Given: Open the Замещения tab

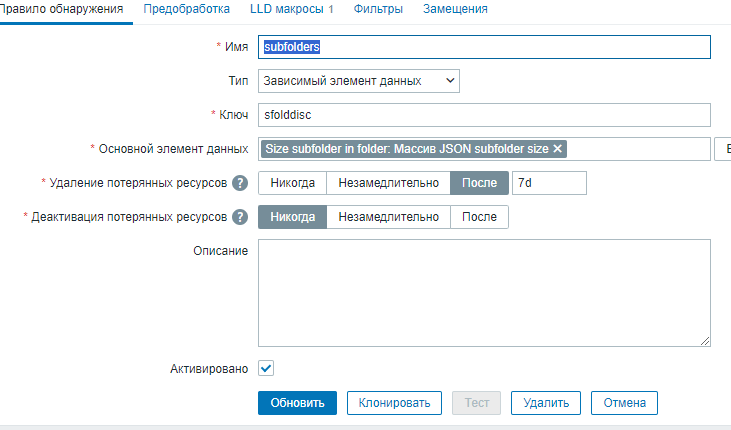Looking at the screenshot, I should click(455, 9).
